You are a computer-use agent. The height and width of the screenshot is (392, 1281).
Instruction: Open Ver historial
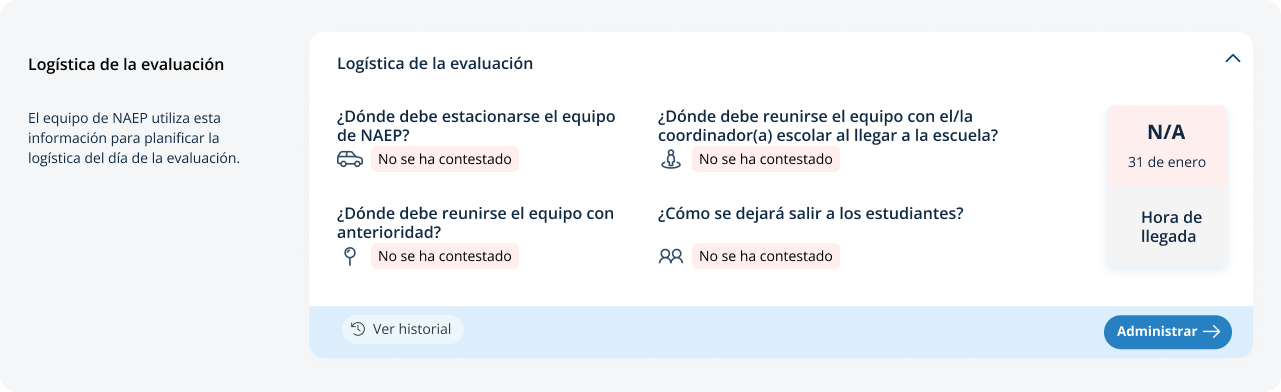click(403, 329)
